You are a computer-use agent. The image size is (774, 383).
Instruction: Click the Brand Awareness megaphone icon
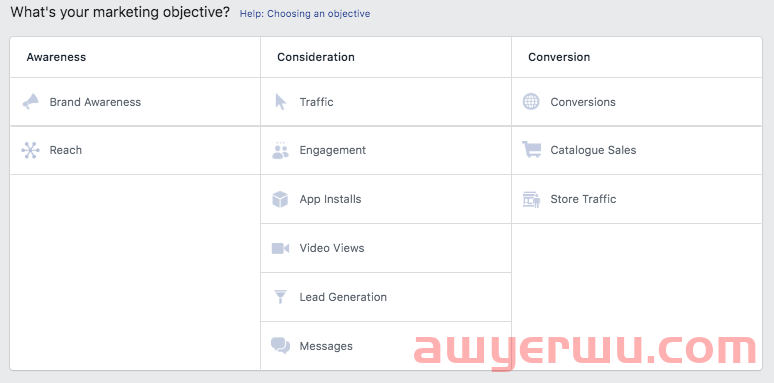pos(31,102)
